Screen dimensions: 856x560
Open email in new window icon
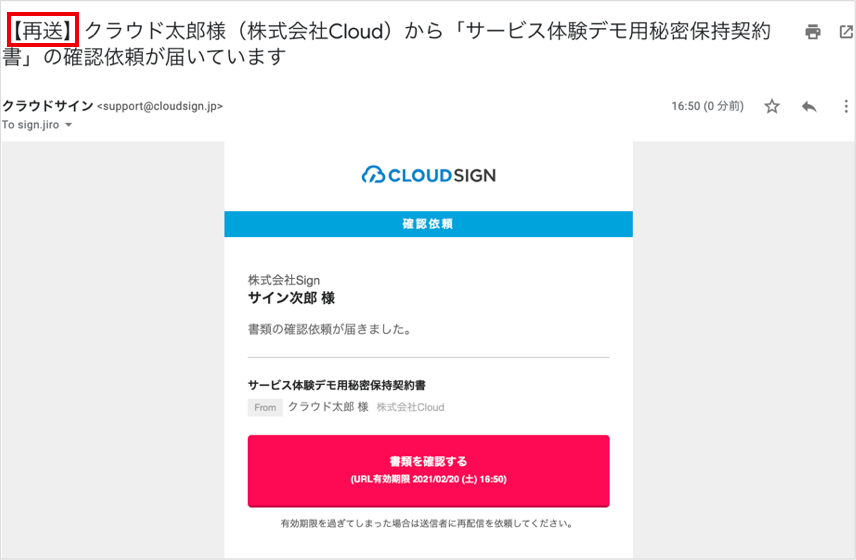(x=846, y=32)
